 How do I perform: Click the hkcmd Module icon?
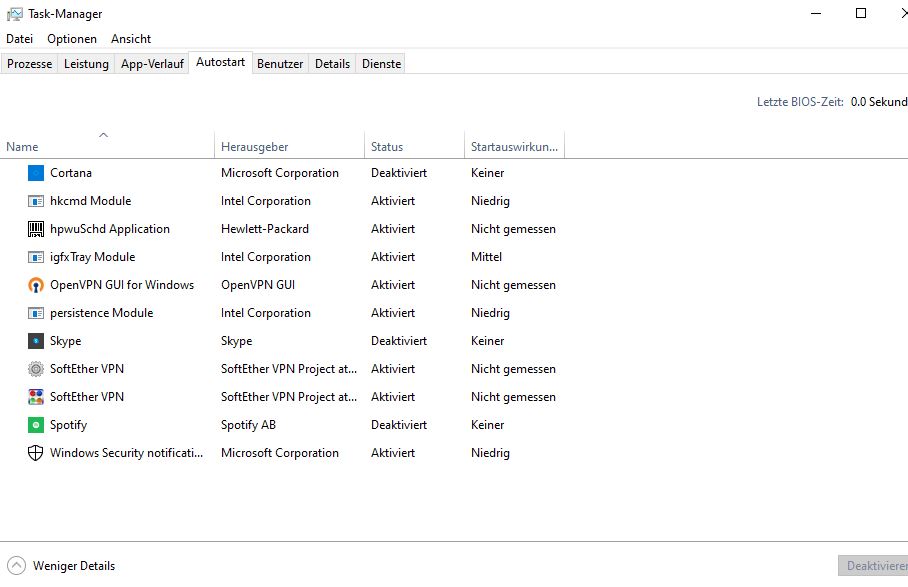(36, 201)
